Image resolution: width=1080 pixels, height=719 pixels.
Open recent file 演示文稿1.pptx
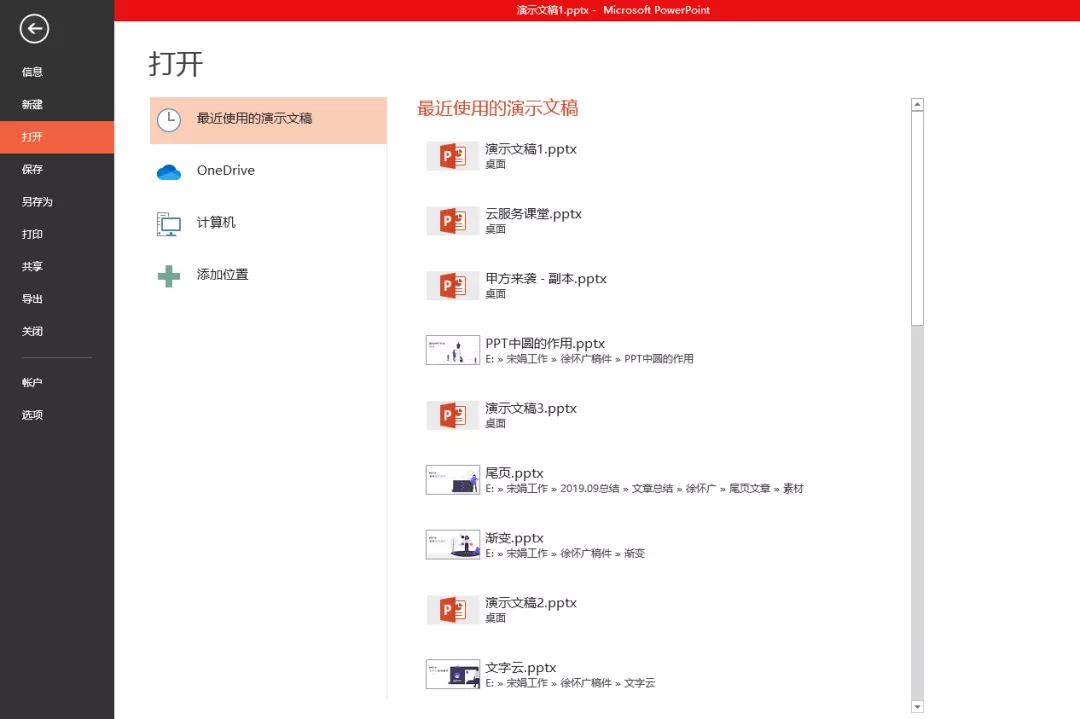click(531, 149)
